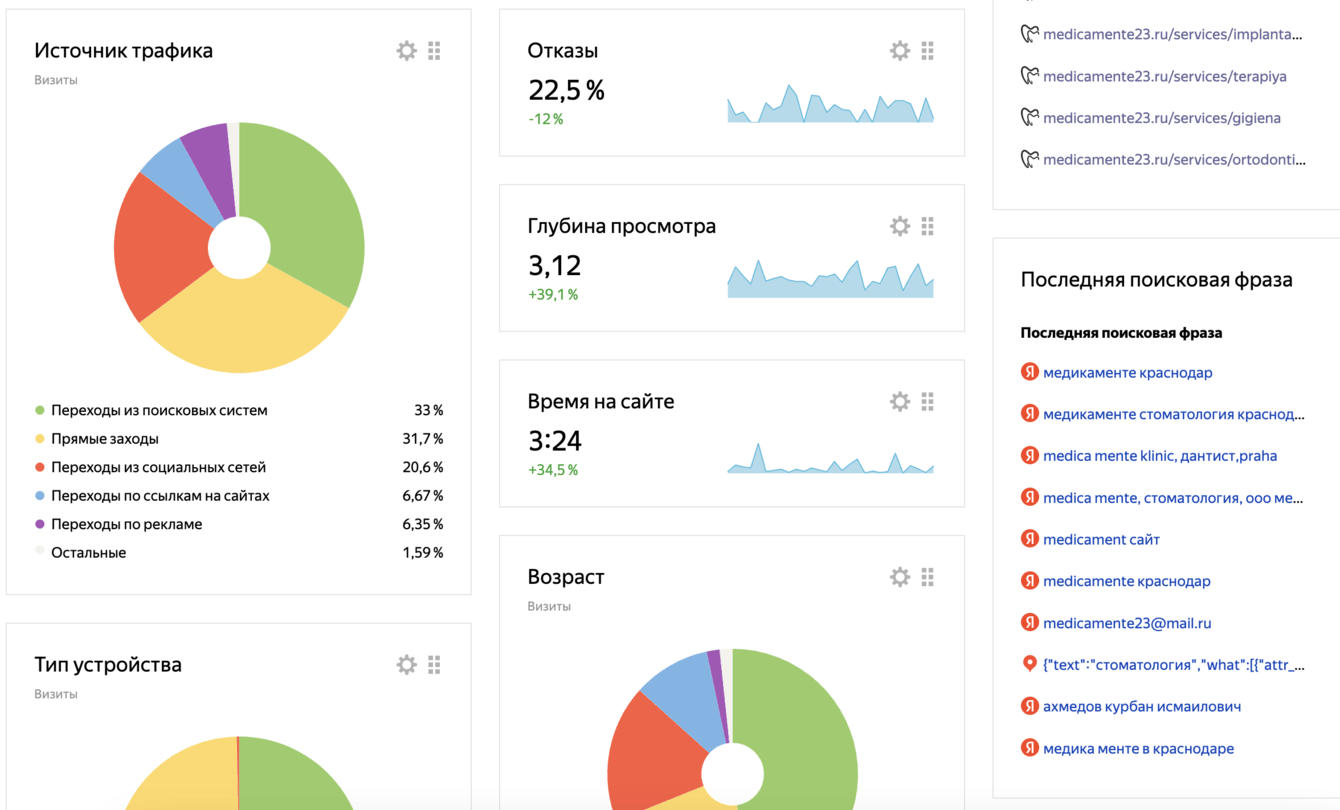The image size is (1340, 810).
Task: Click the Время на сайте 3:24 value
Action: (554, 441)
